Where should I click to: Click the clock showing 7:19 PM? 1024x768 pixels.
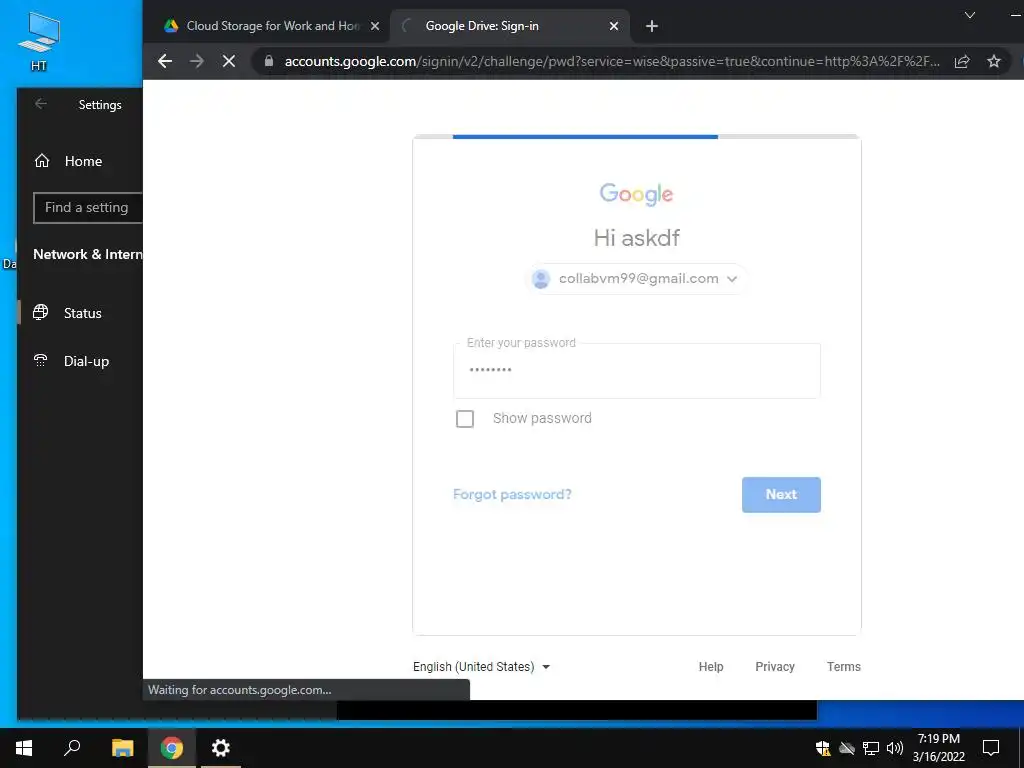pyautogui.click(x=938, y=748)
